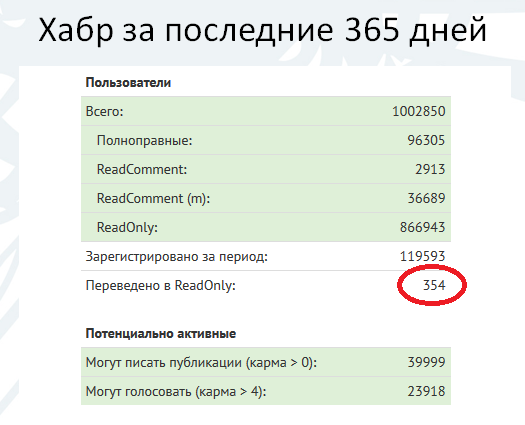The image size is (525, 425).
Task: Click the 'Пользователи' section header
Action: pos(128,83)
